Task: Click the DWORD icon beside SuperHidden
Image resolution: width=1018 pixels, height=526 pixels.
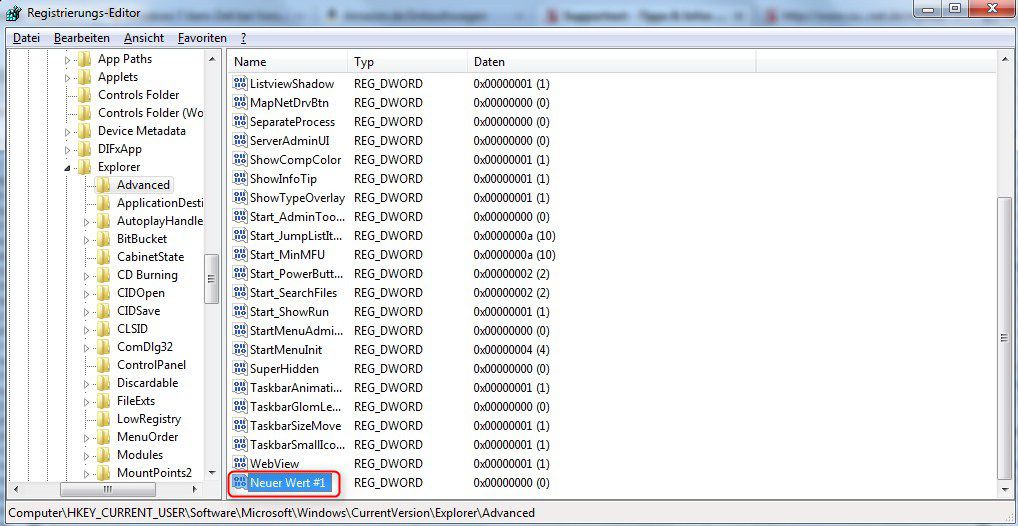Action: tap(240, 369)
